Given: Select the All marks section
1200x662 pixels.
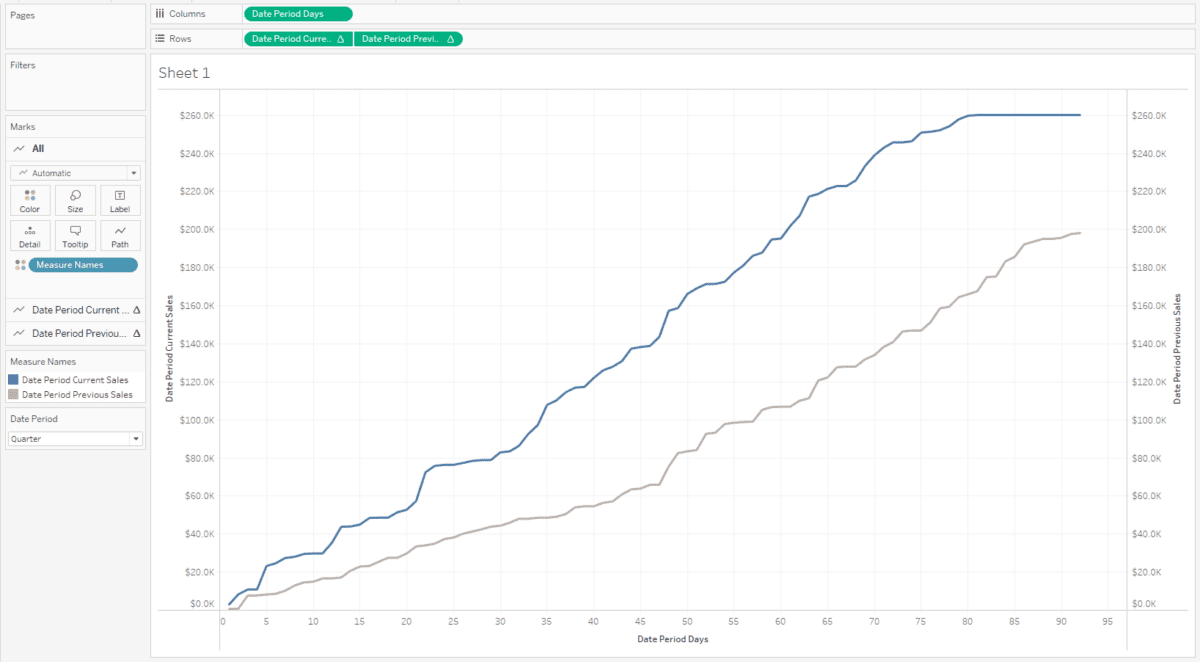Looking at the screenshot, I should point(76,148).
